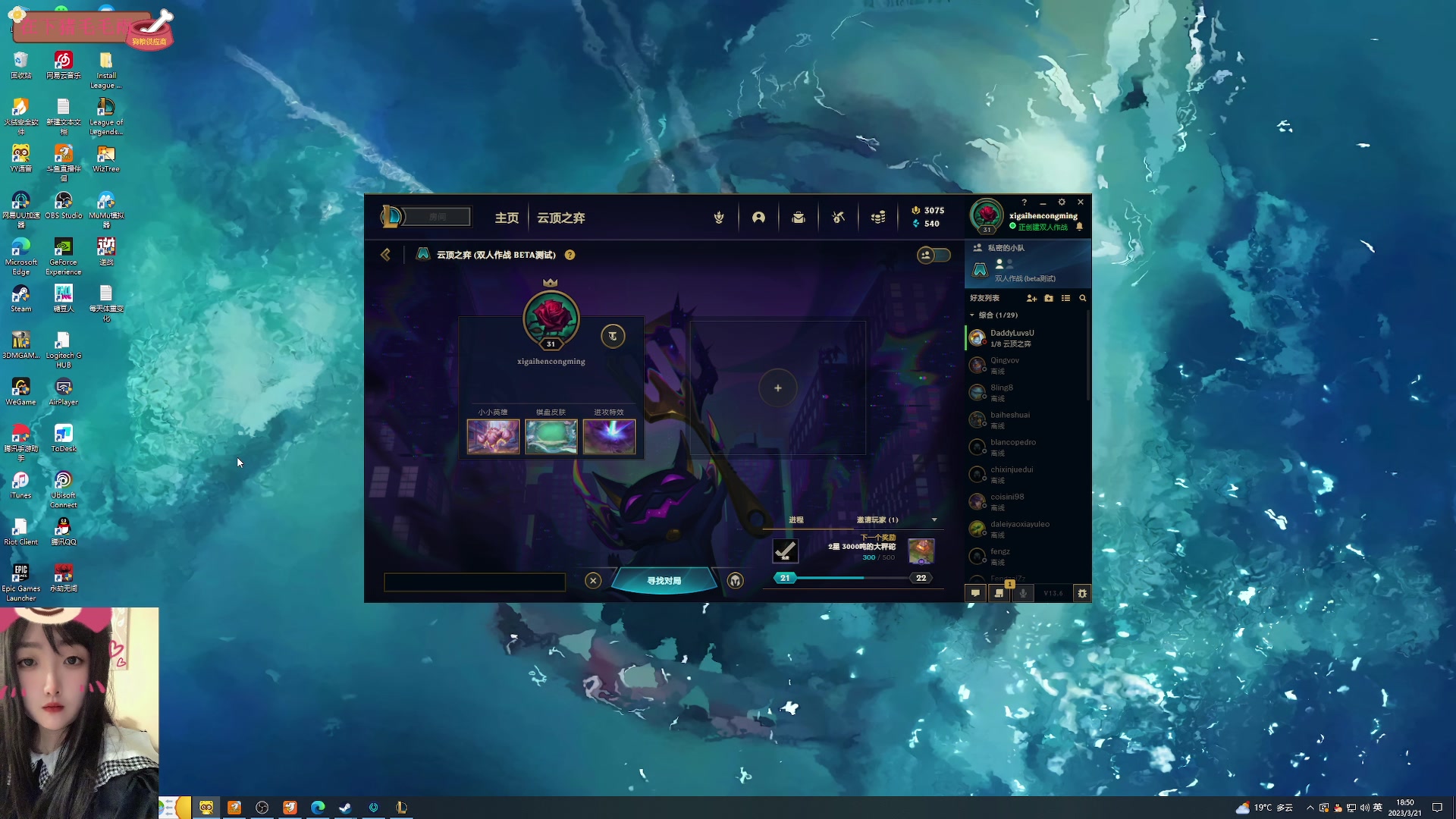Open the notifications bell icon
Viewport: 1456px width, 819px height.
click(1080, 227)
